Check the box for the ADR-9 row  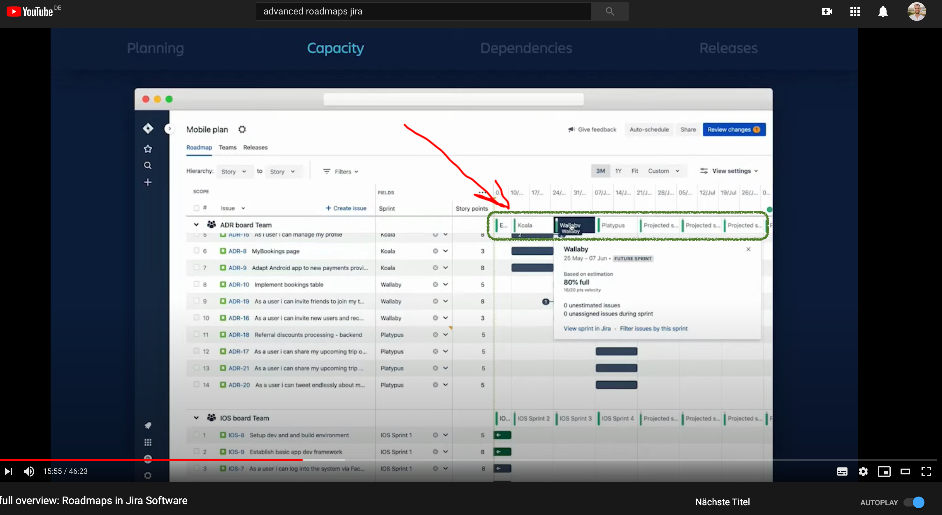(196, 268)
